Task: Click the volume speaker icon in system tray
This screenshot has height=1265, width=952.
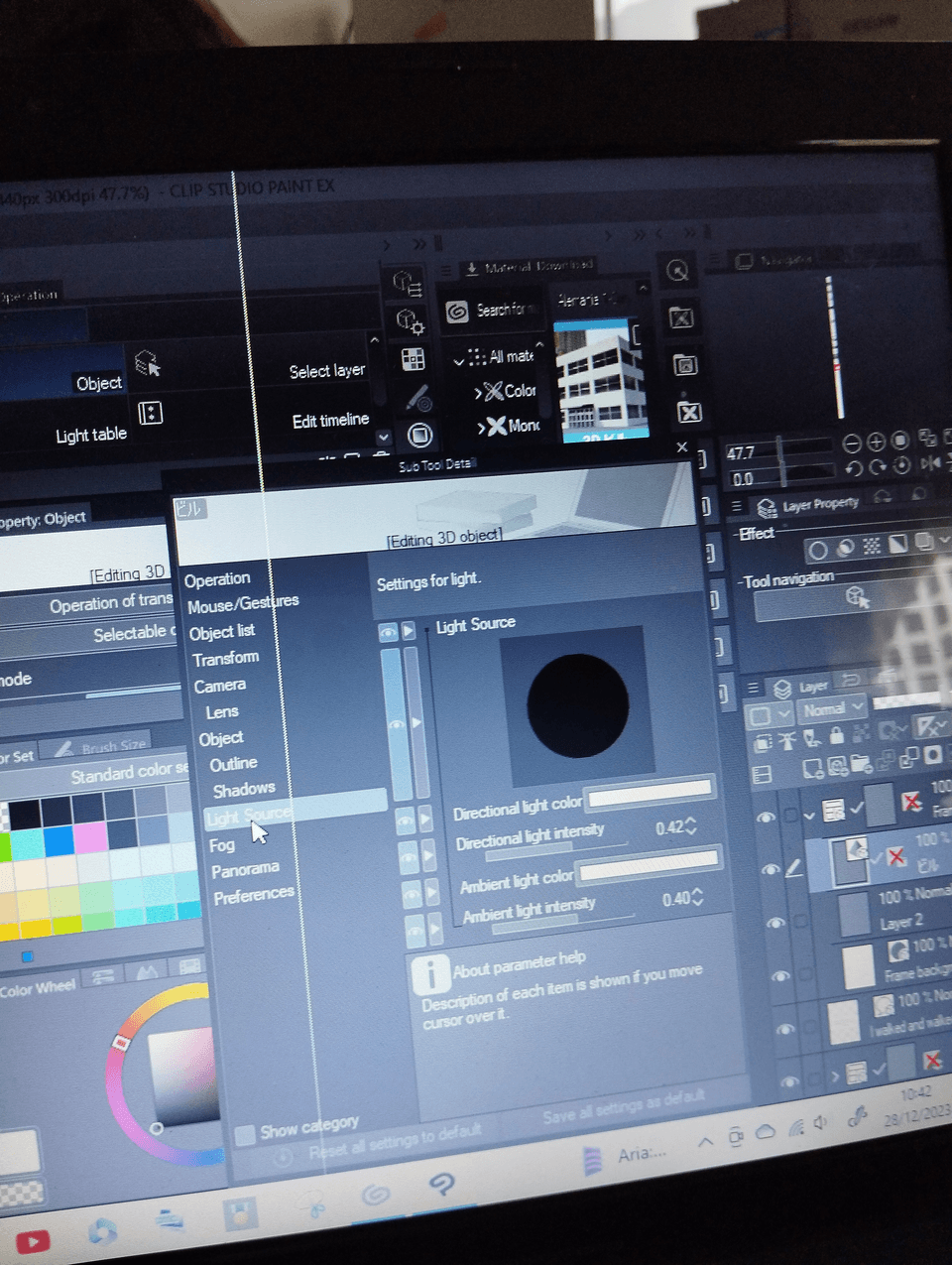Action: pyautogui.click(x=820, y=1123)
